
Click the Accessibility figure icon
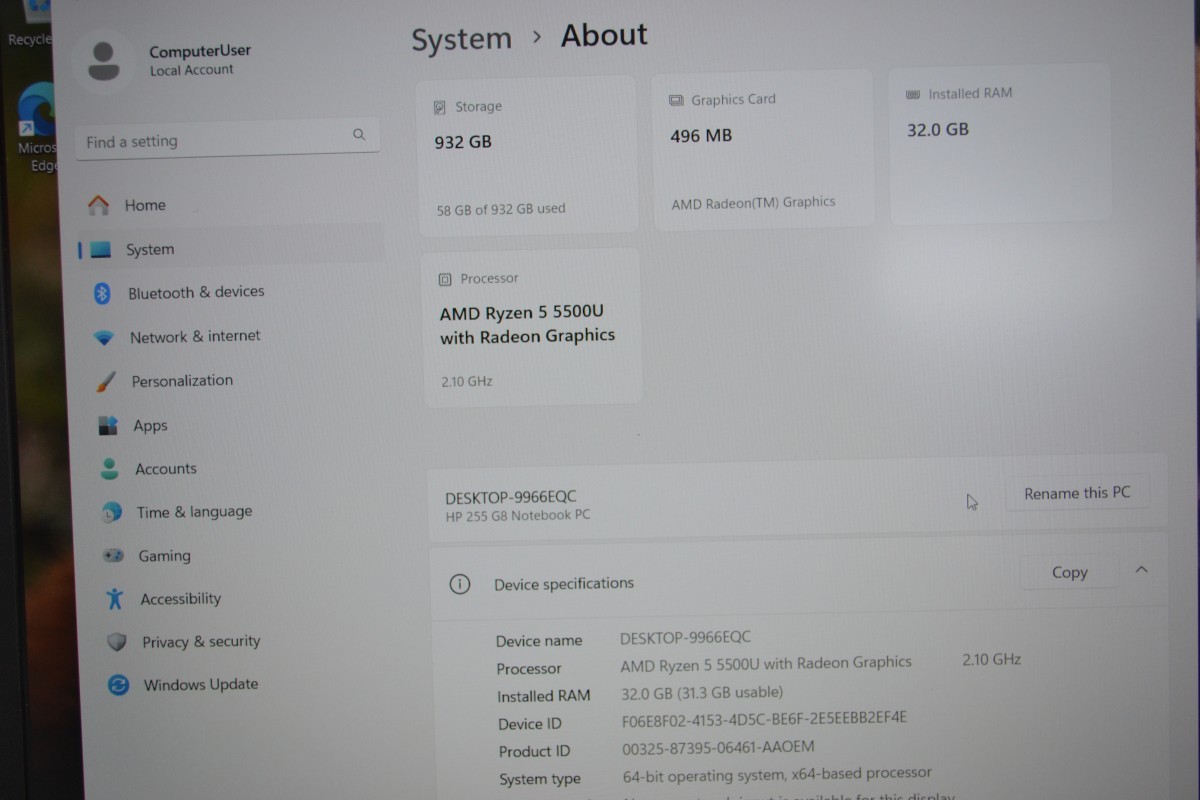[x=115, y=598]
